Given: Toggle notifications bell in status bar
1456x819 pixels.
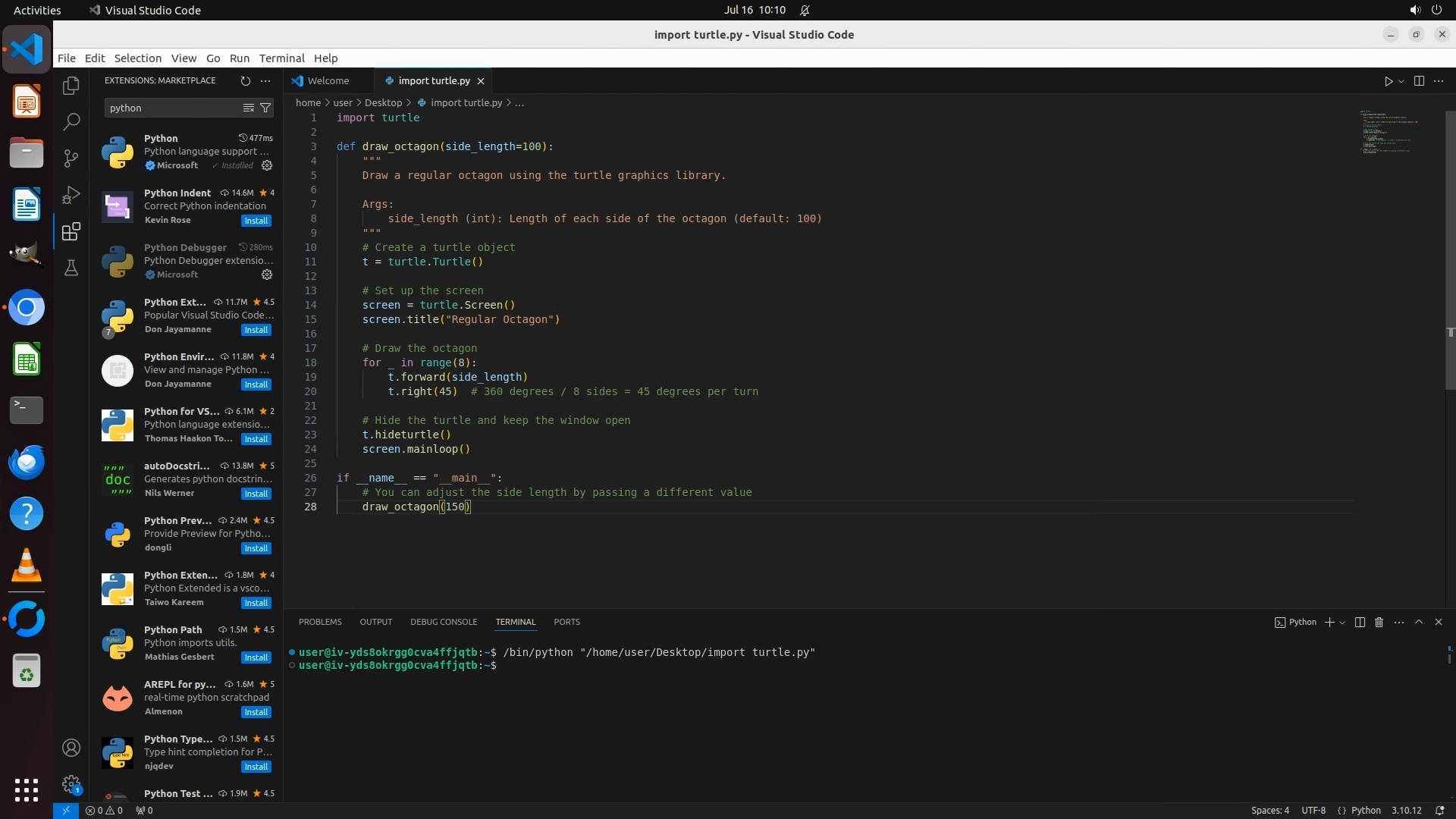Looking at the screenshot, I should pos(1439,810).
